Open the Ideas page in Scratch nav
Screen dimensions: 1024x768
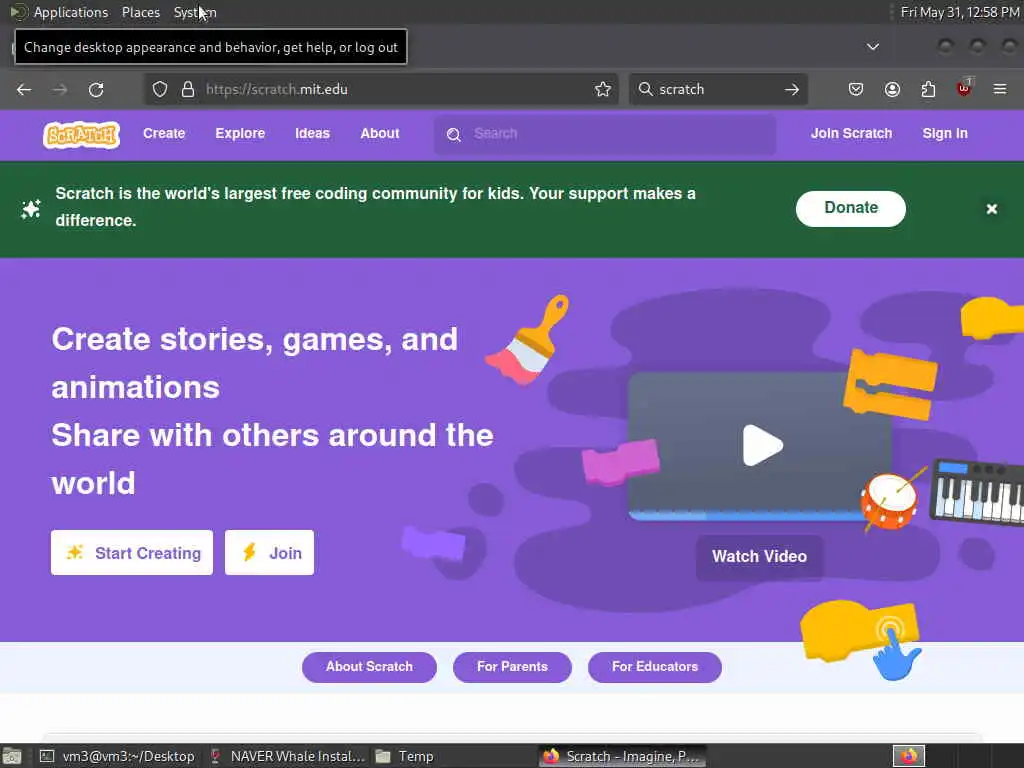point(312,133)
